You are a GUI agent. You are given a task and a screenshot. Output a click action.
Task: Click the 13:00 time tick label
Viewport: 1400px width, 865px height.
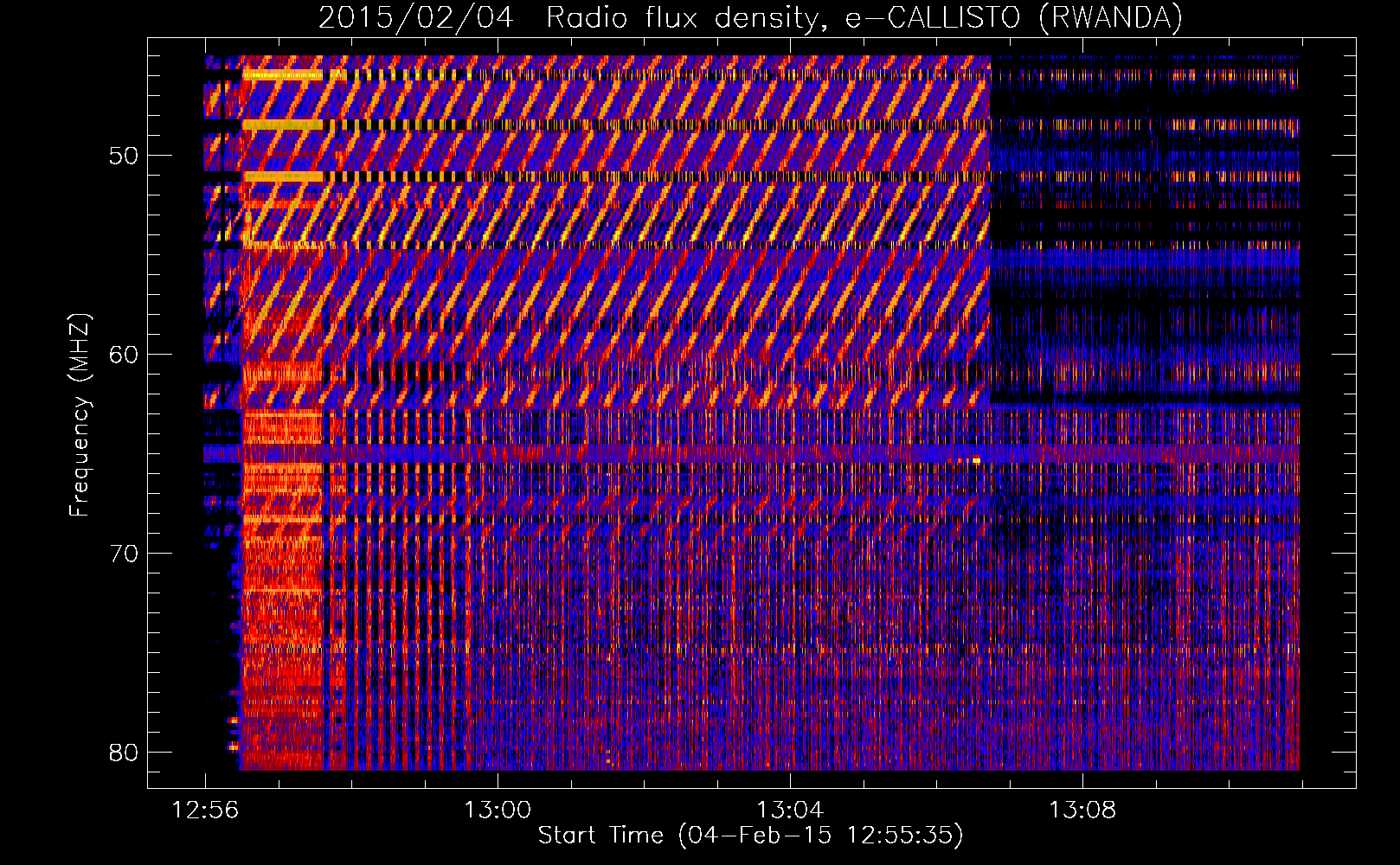(x=498, y=811)
